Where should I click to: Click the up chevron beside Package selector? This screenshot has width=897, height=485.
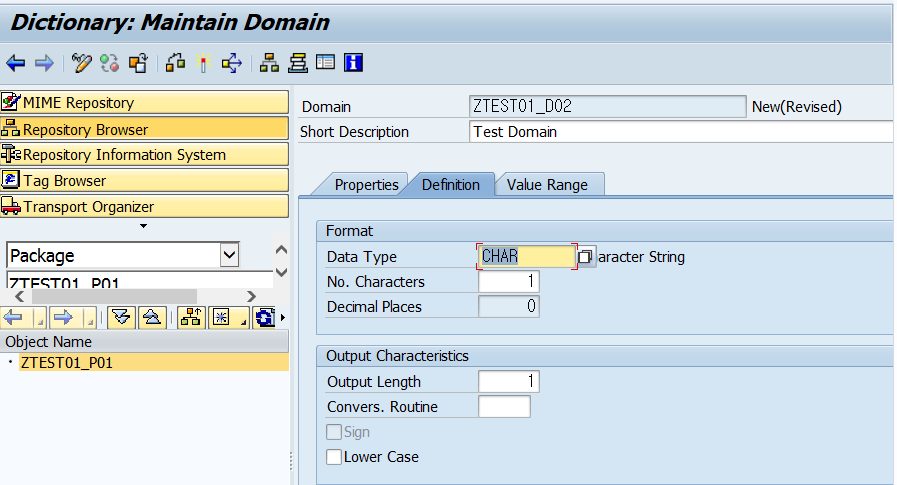point(281,250)
